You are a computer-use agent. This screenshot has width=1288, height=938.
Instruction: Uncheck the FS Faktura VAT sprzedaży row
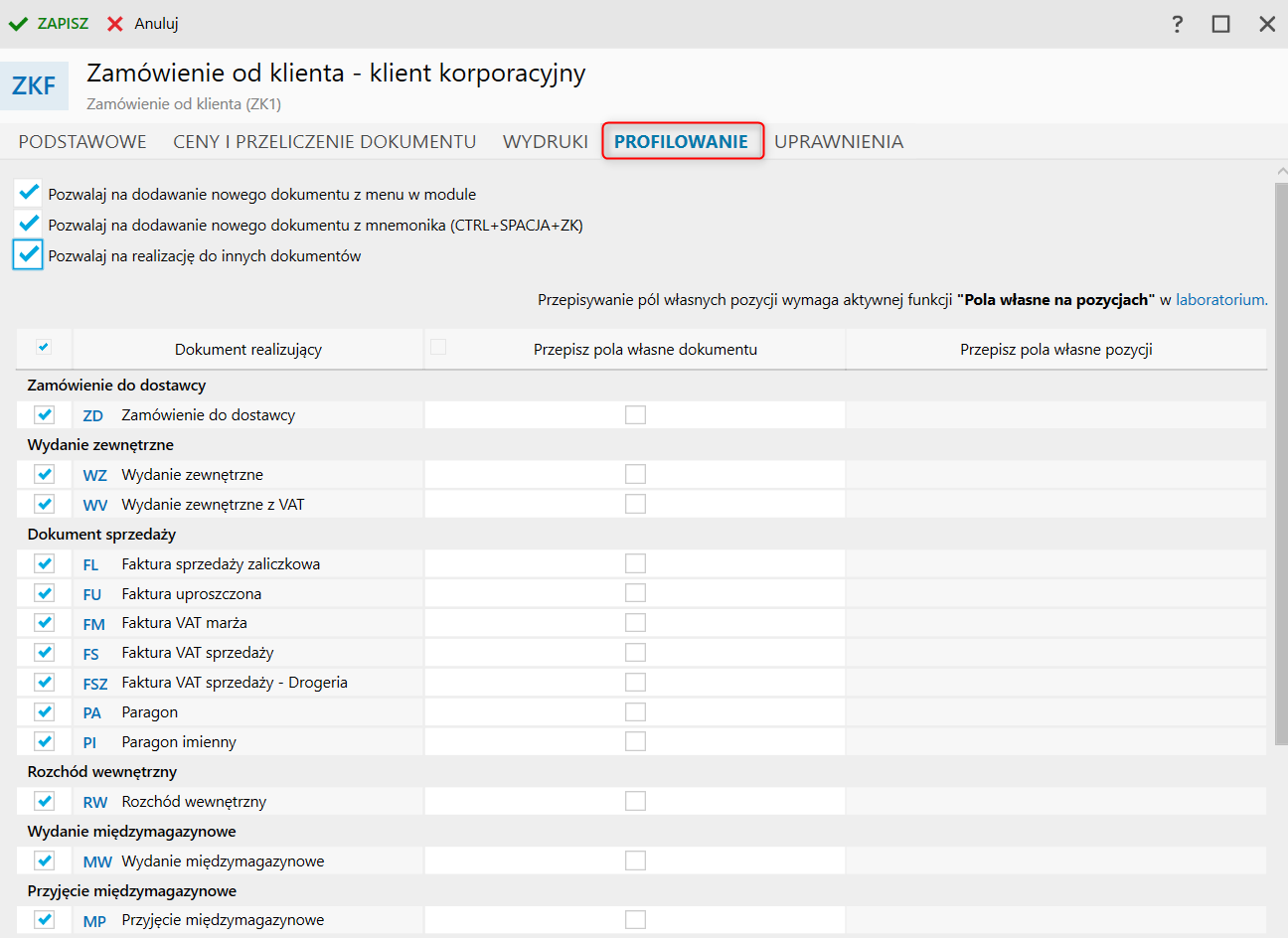pyautogui.click(x=45, y=653)
